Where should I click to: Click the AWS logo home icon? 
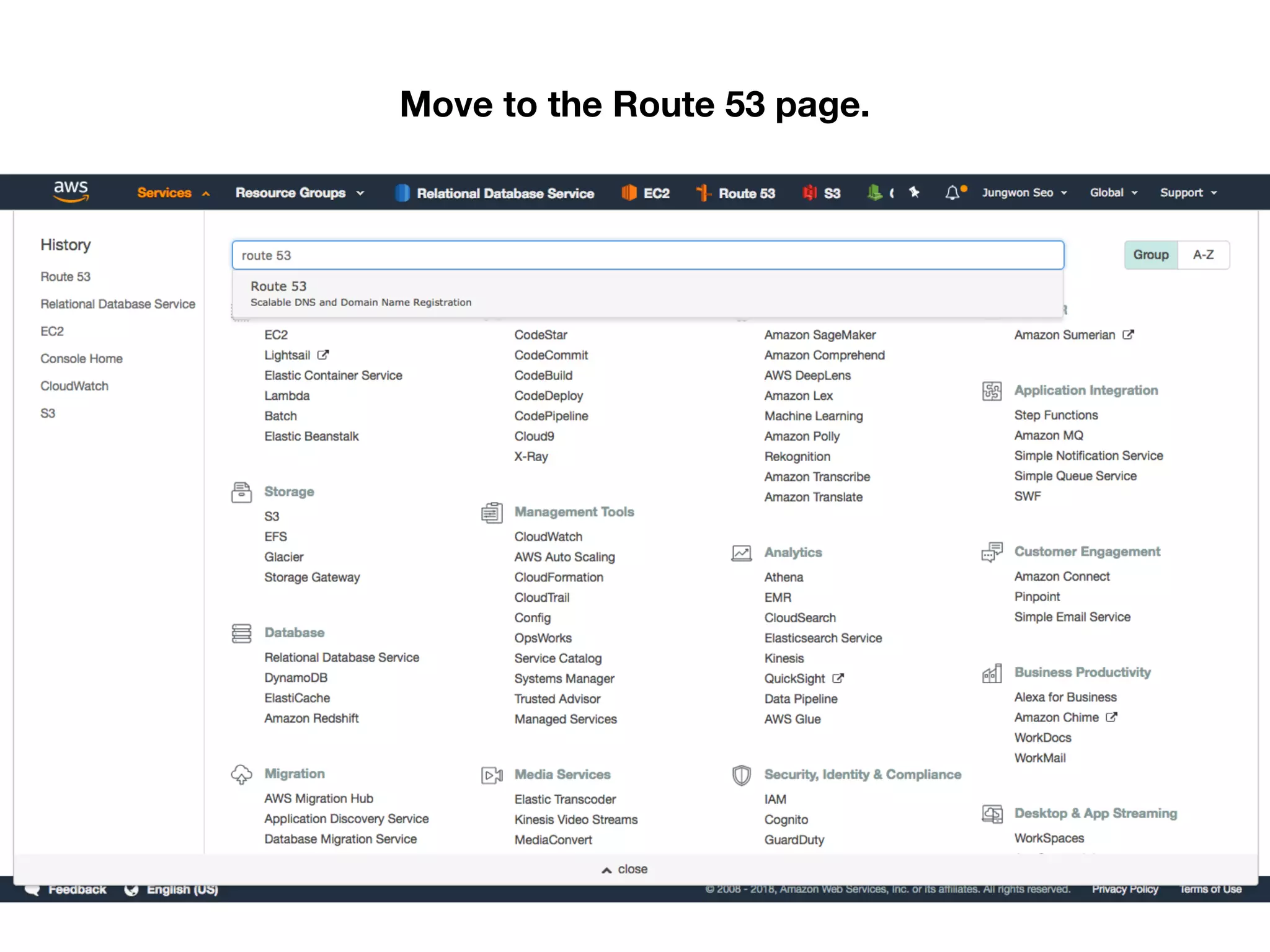tap(71, 192)
